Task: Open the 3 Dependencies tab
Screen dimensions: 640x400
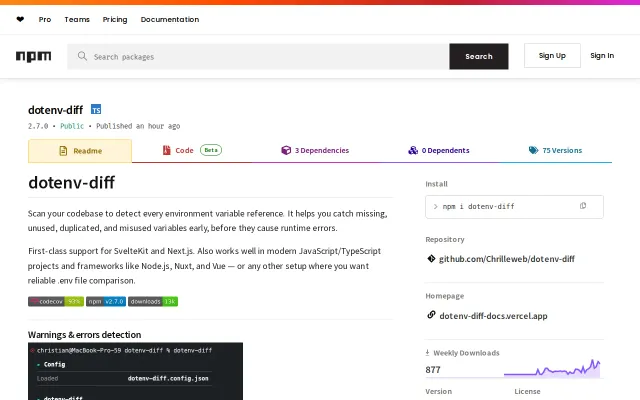Action: click(315, 150)
